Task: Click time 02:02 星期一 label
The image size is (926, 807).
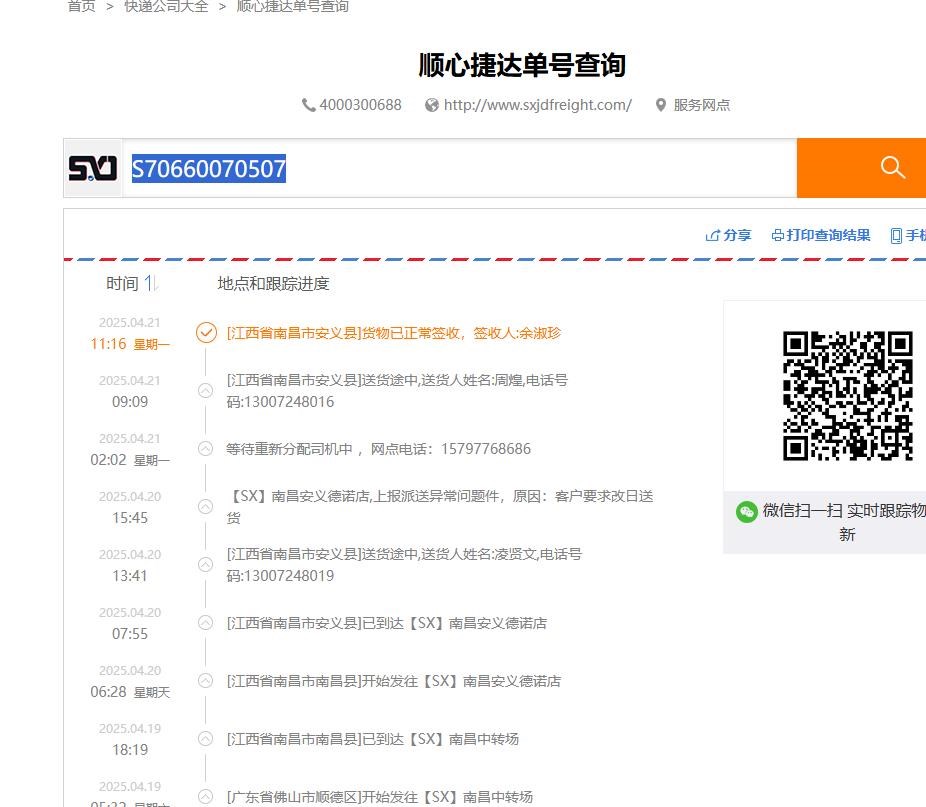Action: [130, 460]
